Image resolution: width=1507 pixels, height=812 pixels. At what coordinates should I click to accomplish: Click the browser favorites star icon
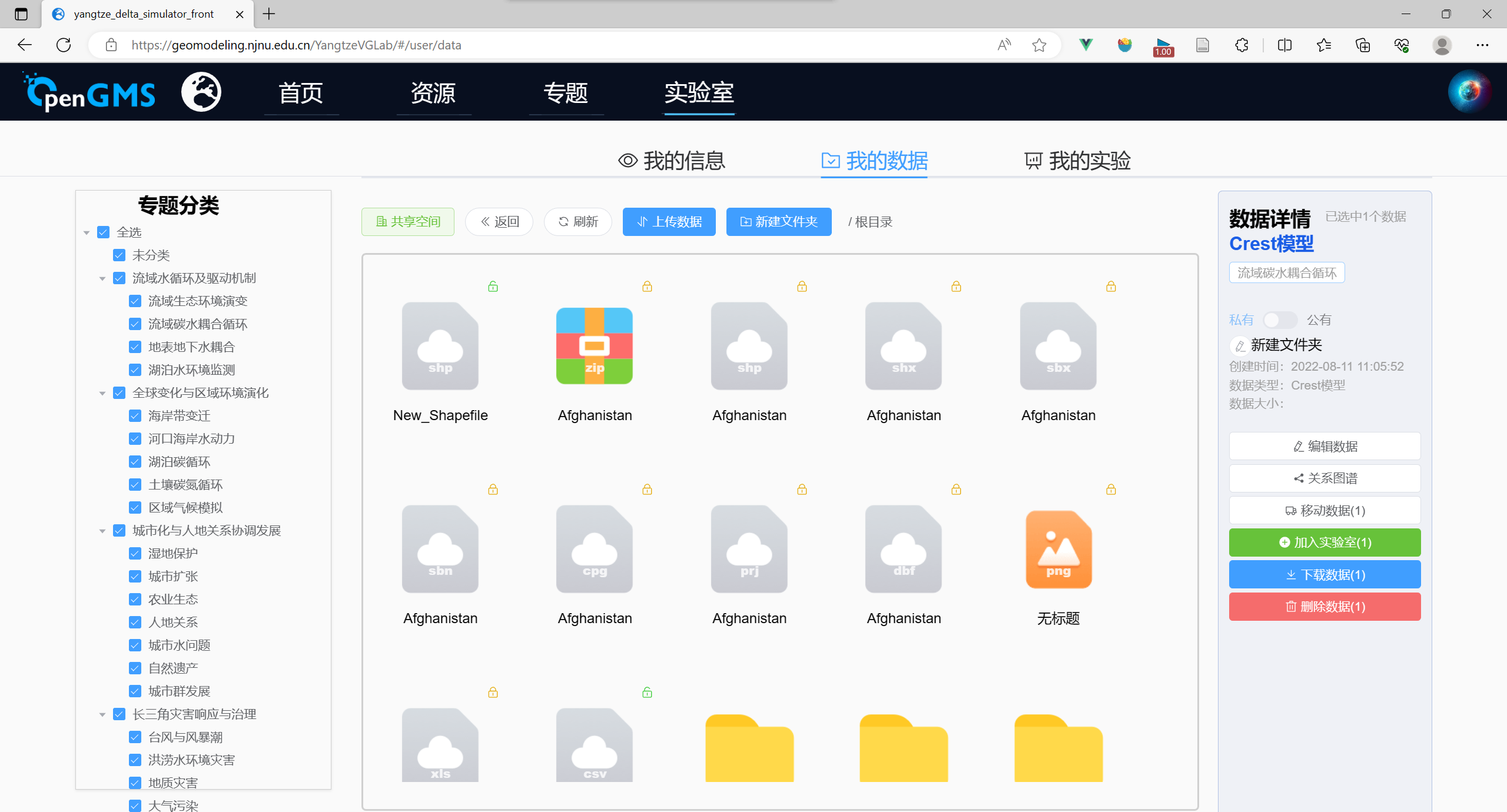[1039, 45]
